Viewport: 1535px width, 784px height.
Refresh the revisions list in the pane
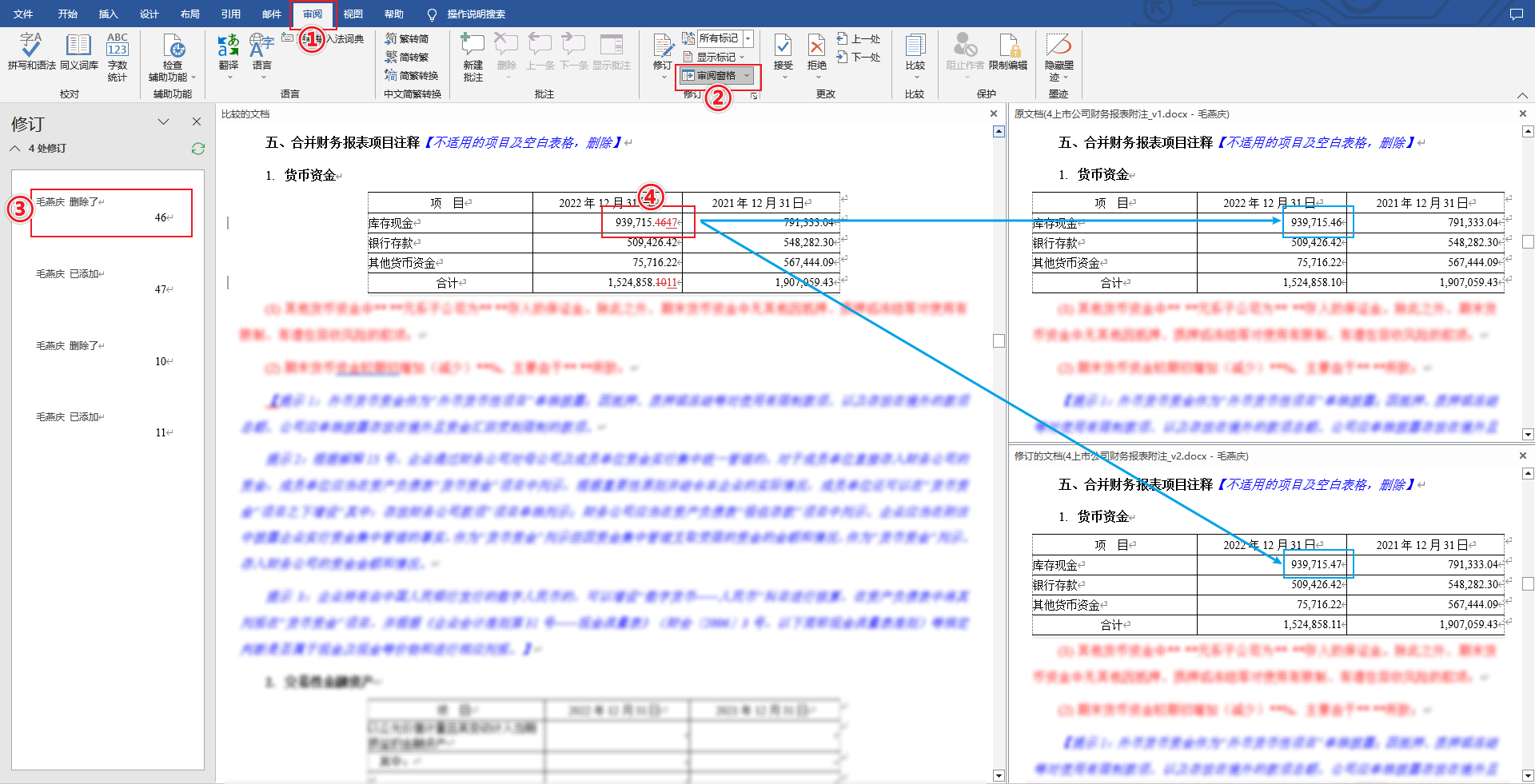(x=198, y=149)
